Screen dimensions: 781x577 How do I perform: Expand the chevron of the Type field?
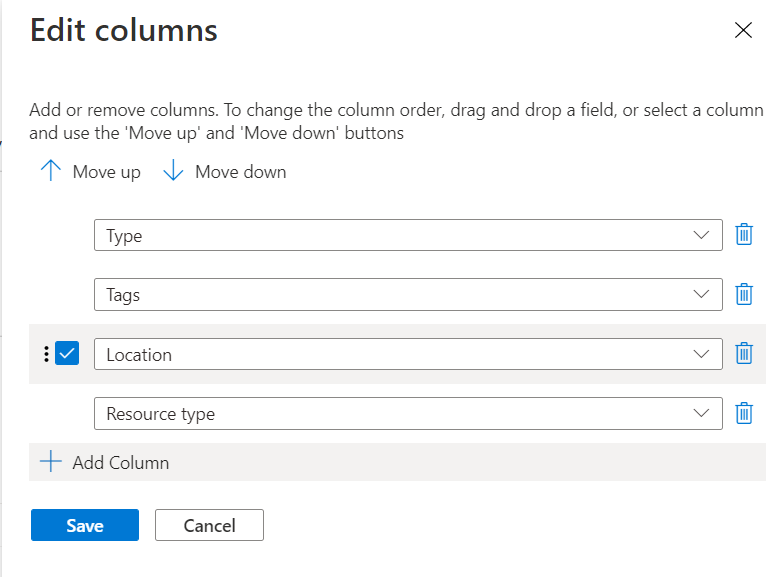click(701, 235)
